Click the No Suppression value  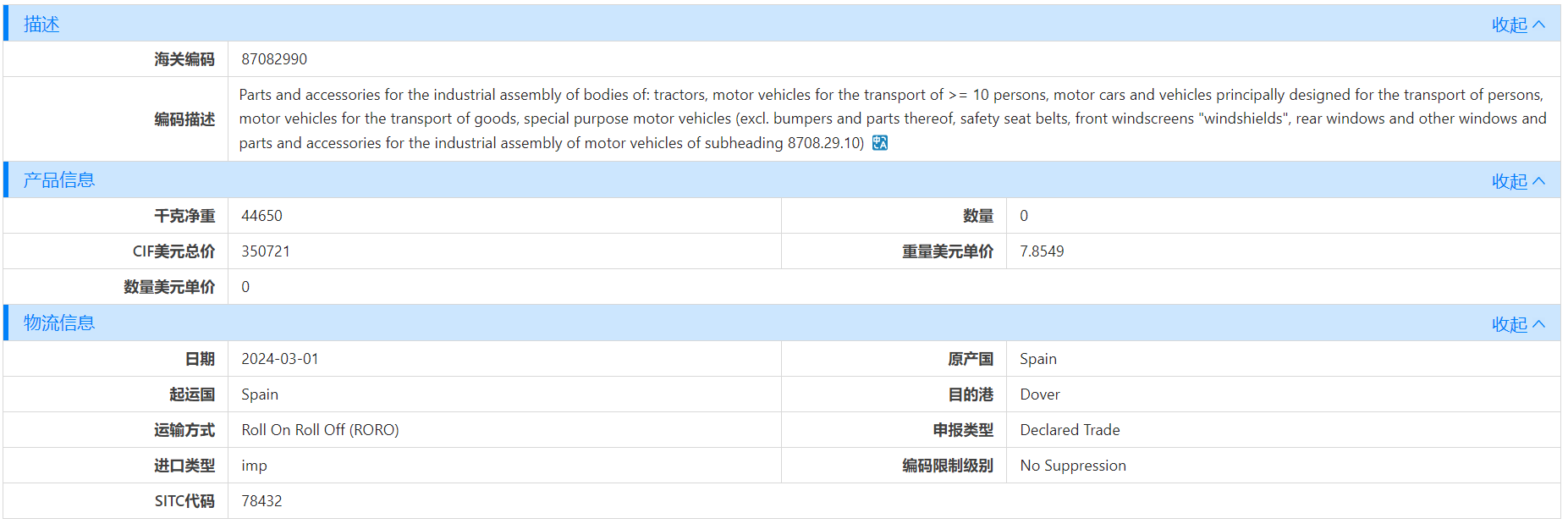[1072, 466]
